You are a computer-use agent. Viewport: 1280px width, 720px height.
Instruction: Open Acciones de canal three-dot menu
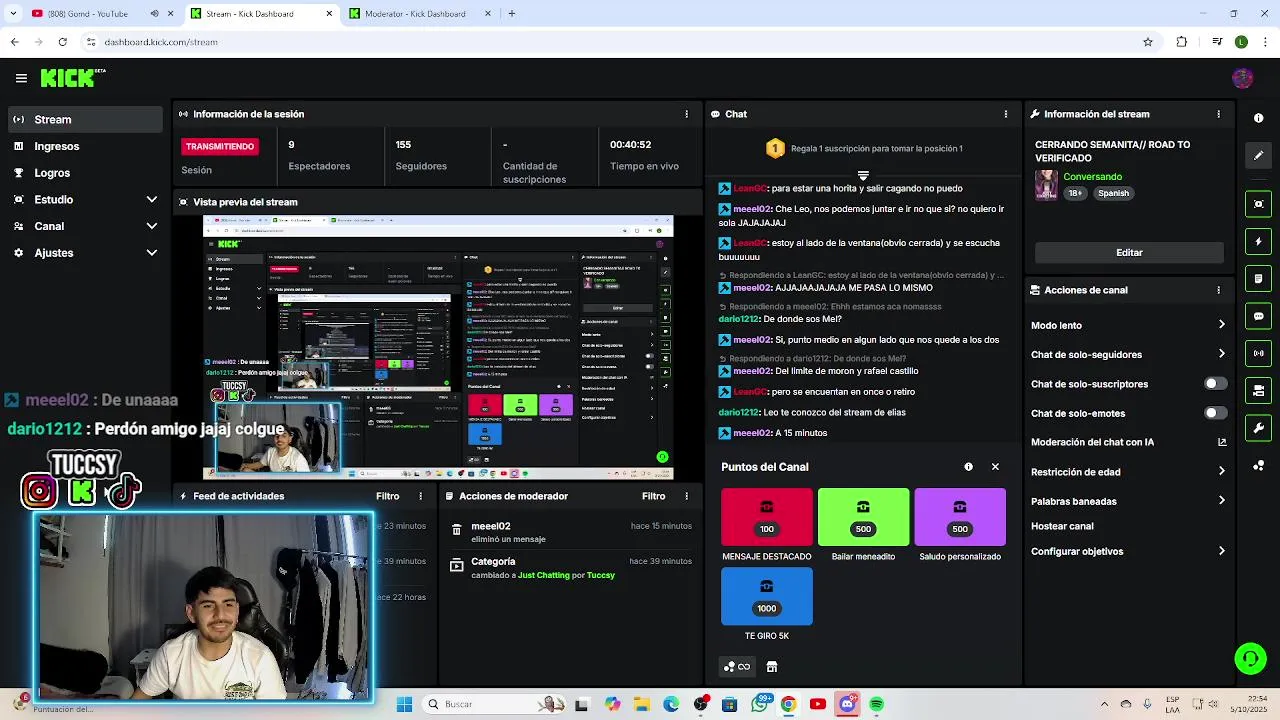point(1218,290)
